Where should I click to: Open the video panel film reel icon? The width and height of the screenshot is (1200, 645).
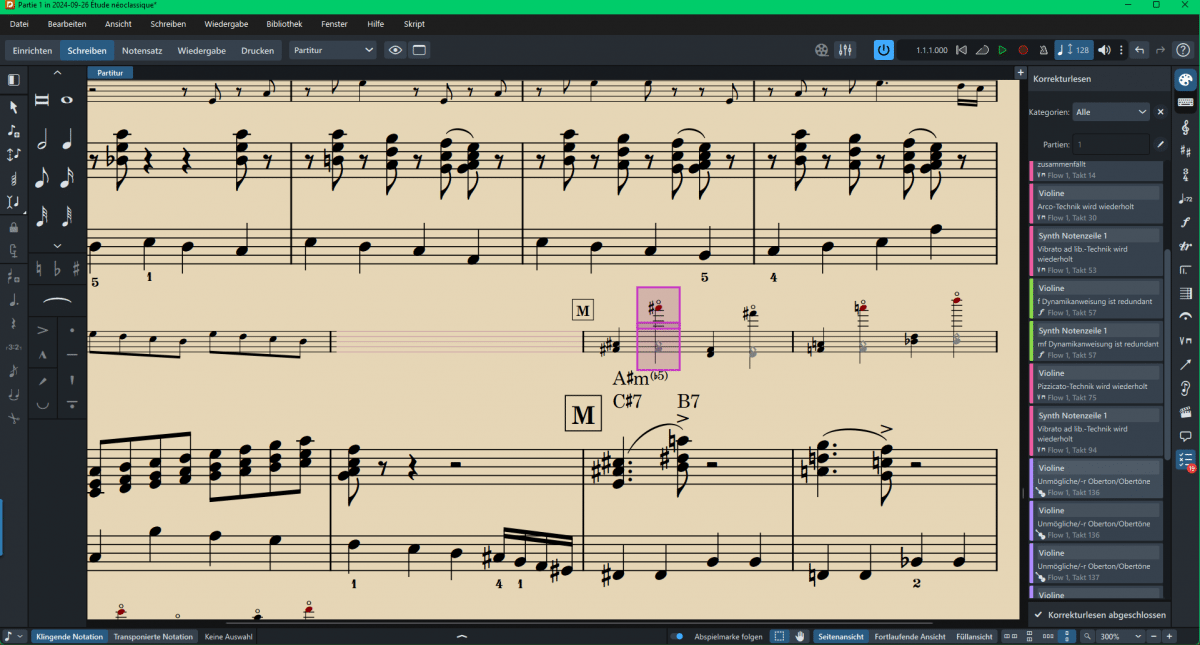click(x=1185, y=412)
